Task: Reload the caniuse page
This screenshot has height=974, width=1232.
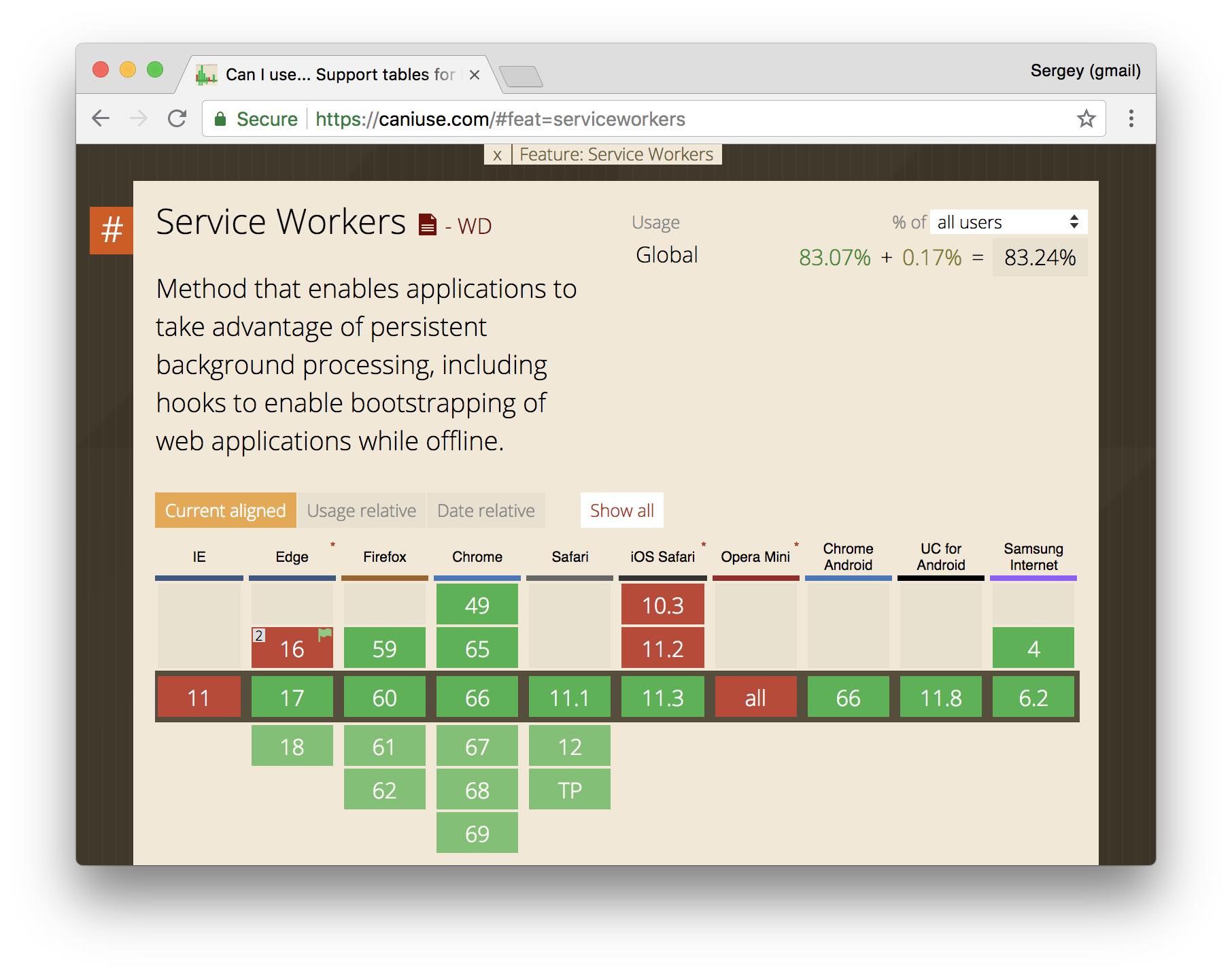Action: 177,118
